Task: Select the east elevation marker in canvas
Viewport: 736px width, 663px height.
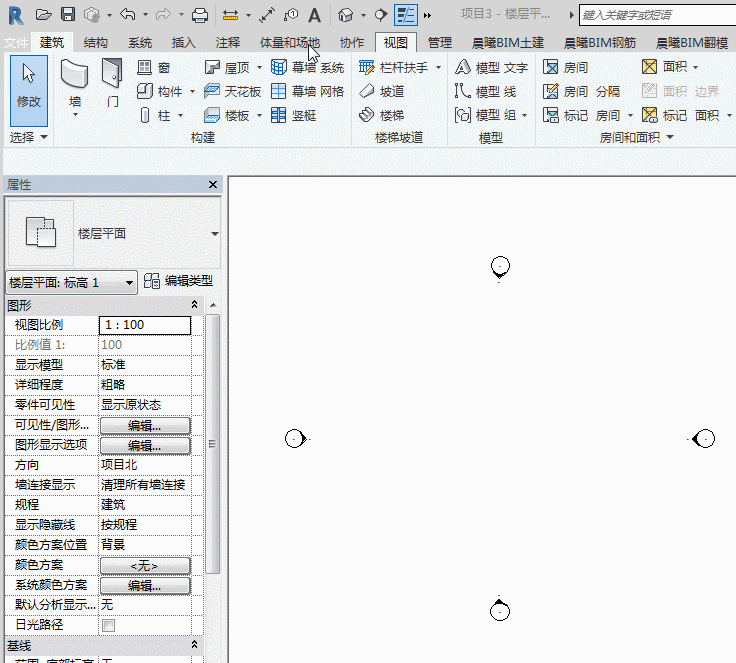Action: tap(704, 439)
